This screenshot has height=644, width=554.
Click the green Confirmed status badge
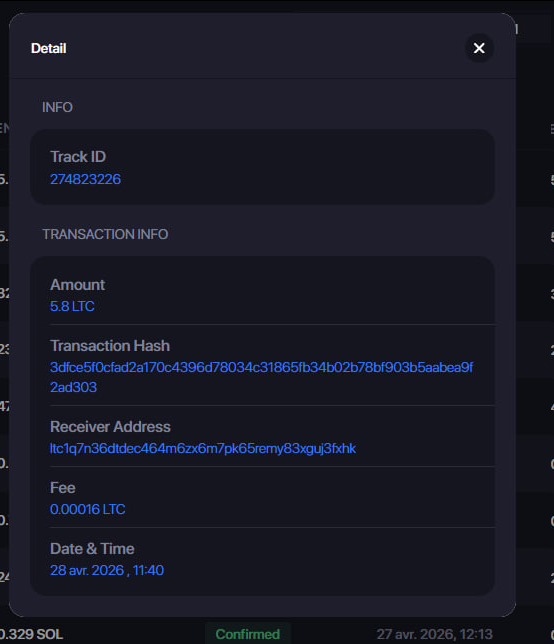click(248, 634)
